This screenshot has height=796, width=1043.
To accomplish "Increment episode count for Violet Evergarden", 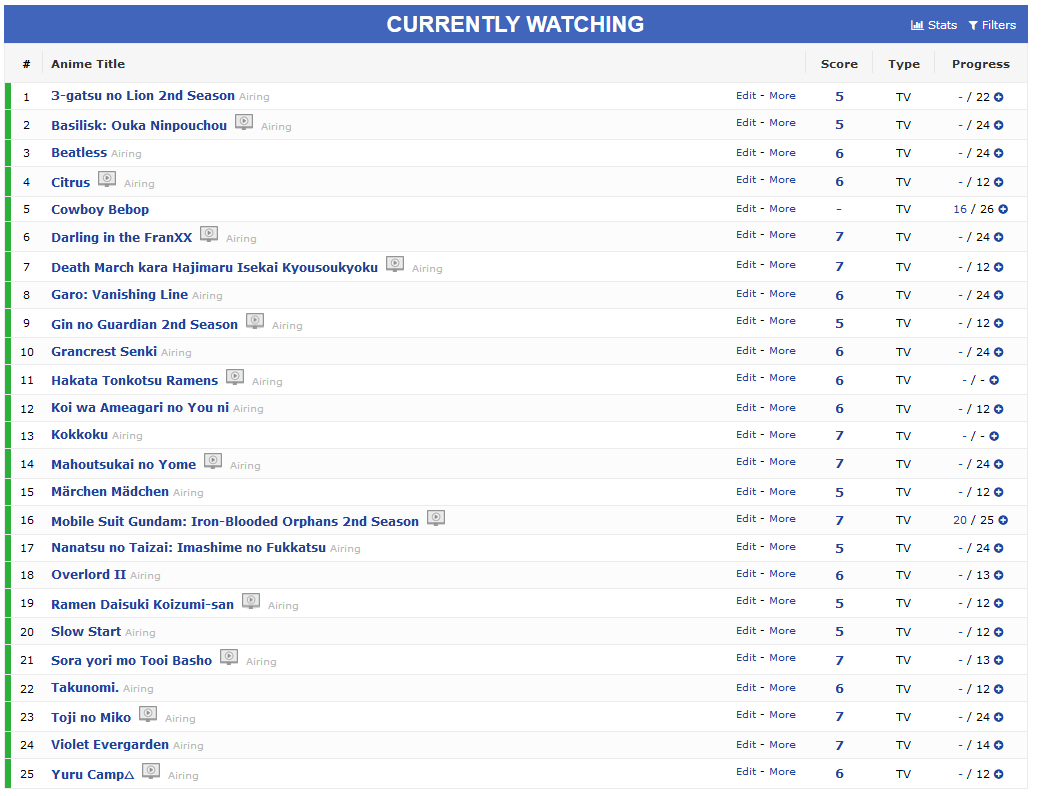I will (998, 745).
